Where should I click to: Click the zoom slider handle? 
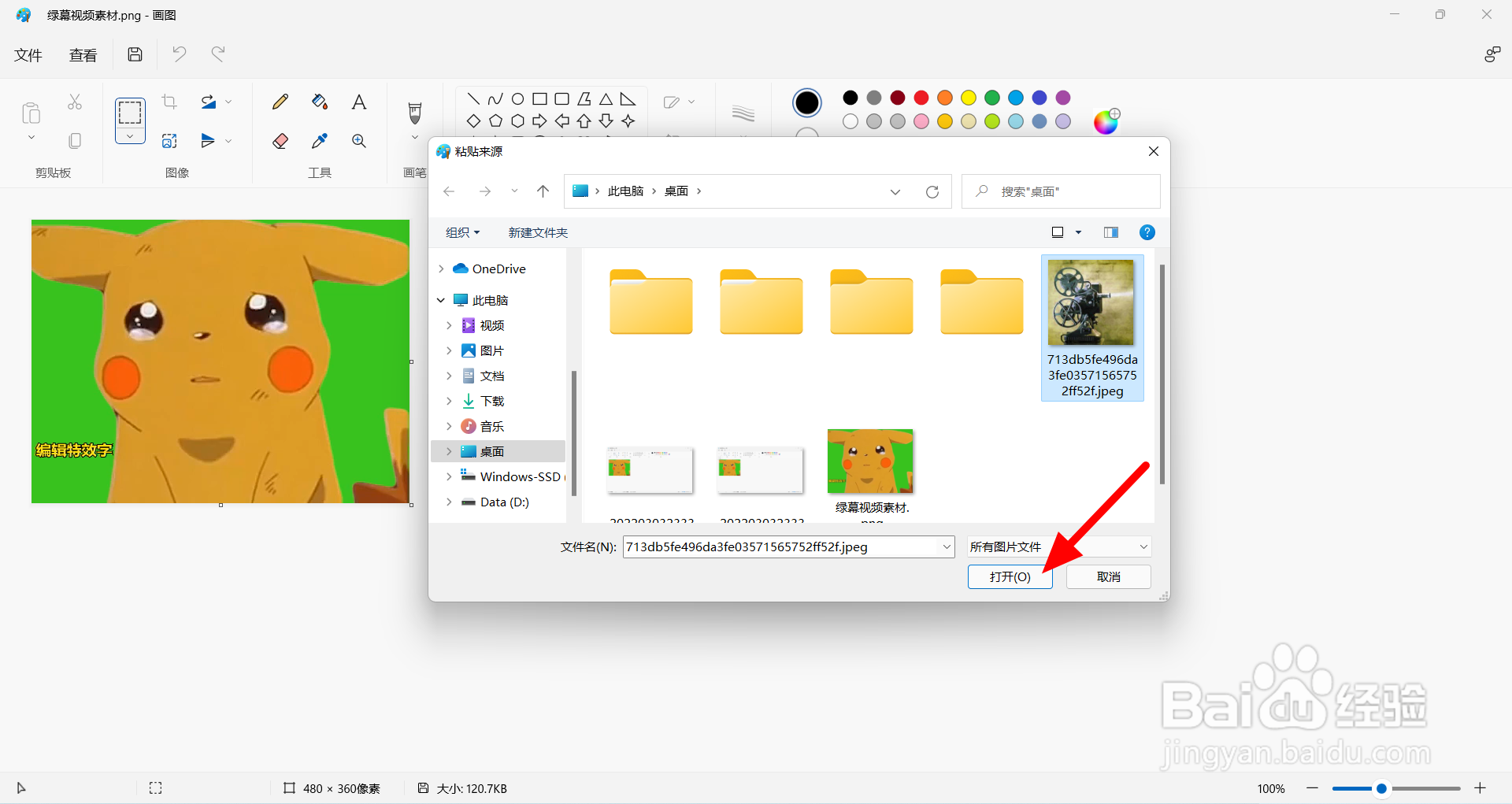pos(1381,788)
